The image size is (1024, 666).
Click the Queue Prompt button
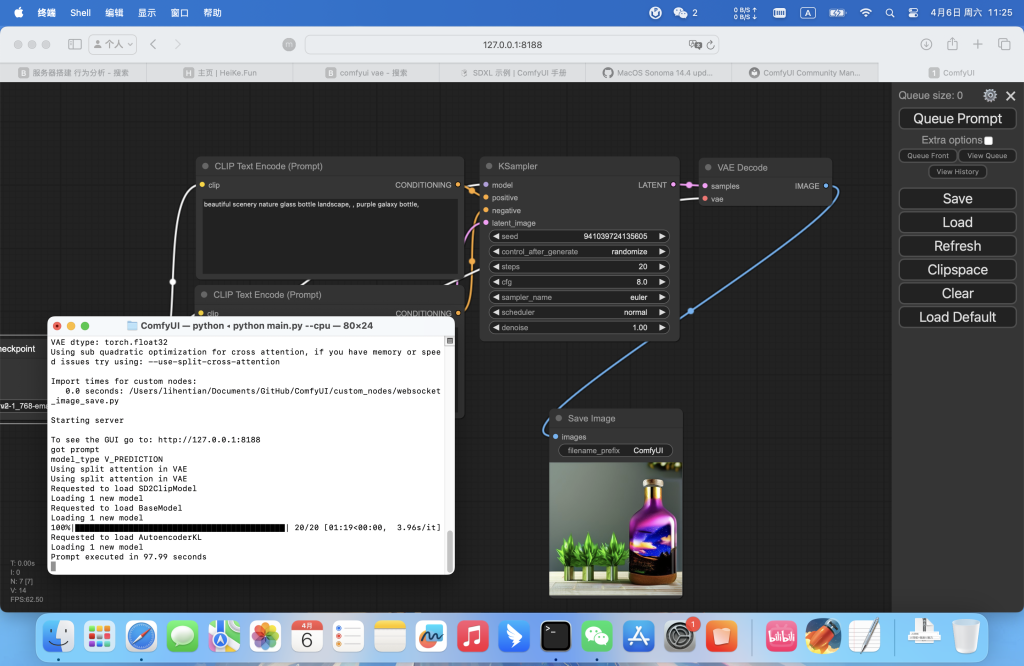(957, 118)
